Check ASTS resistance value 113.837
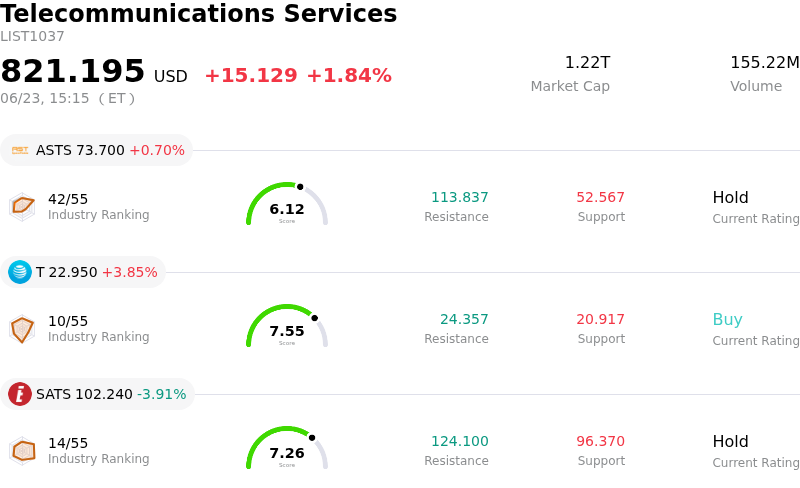Viewport: 800px width, 488px height. (460, 197)
